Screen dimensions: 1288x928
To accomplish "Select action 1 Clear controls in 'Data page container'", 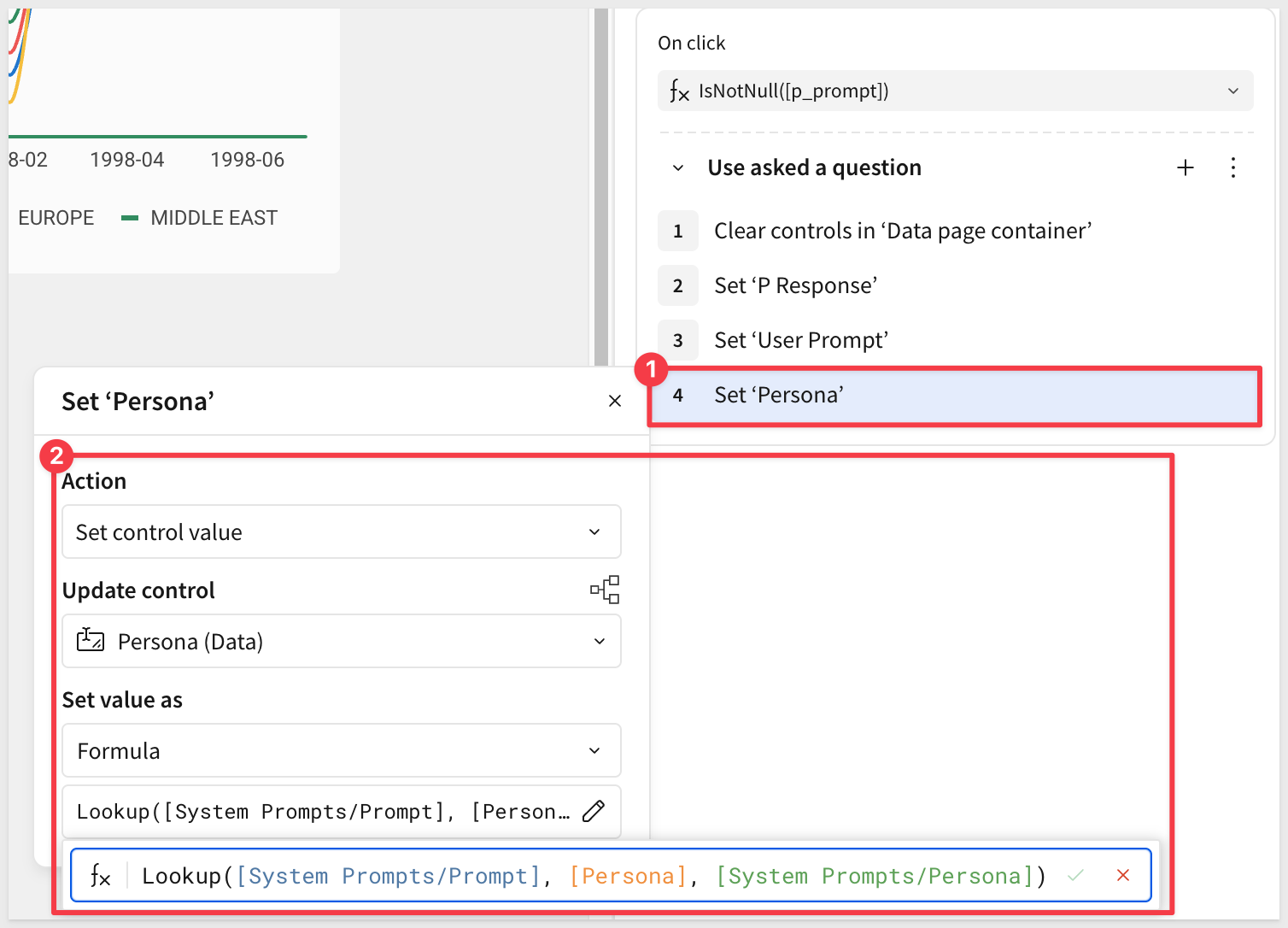I will pyautogui.click(x=902, y=231).
